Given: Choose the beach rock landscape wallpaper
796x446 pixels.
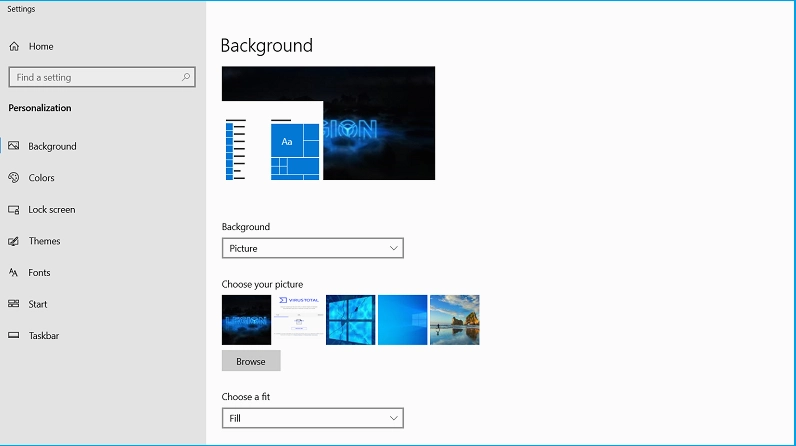Looking at the screenshot, I should click(454, 320).
